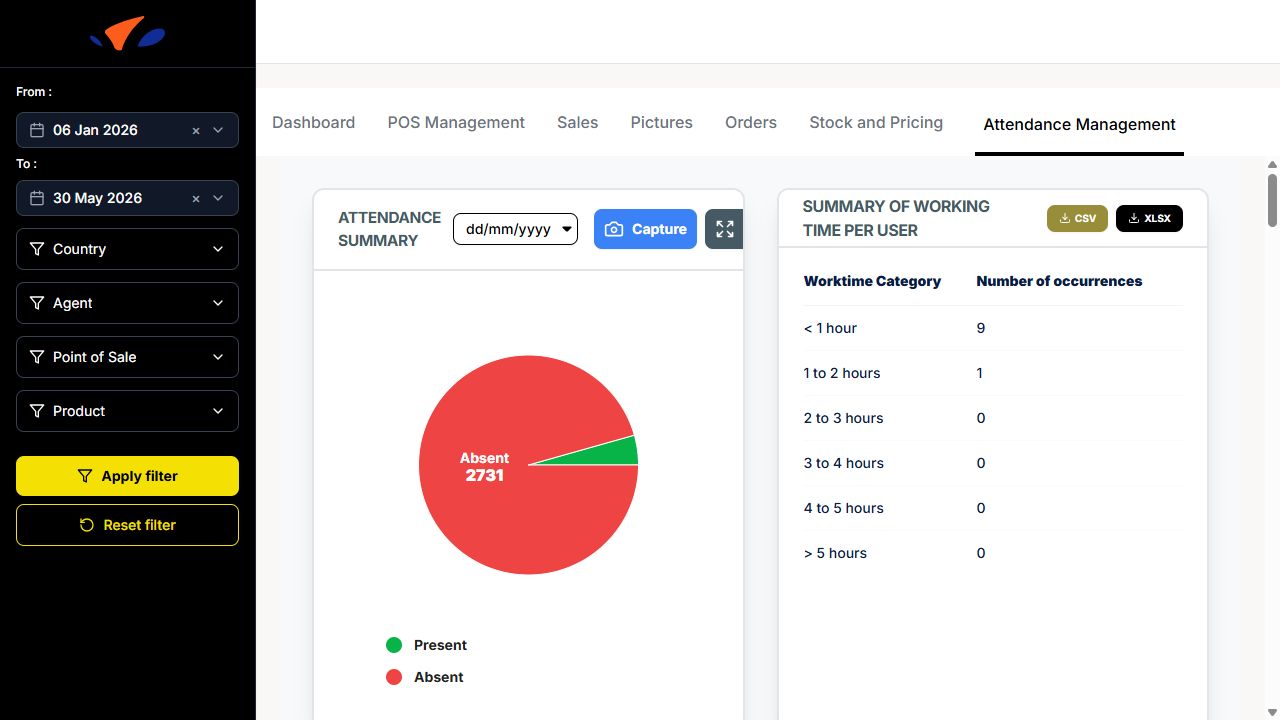Open the Pictures tab
The width and height of the screenshot is (1280, 720).
pyautogui.click(x=661, y=122)
